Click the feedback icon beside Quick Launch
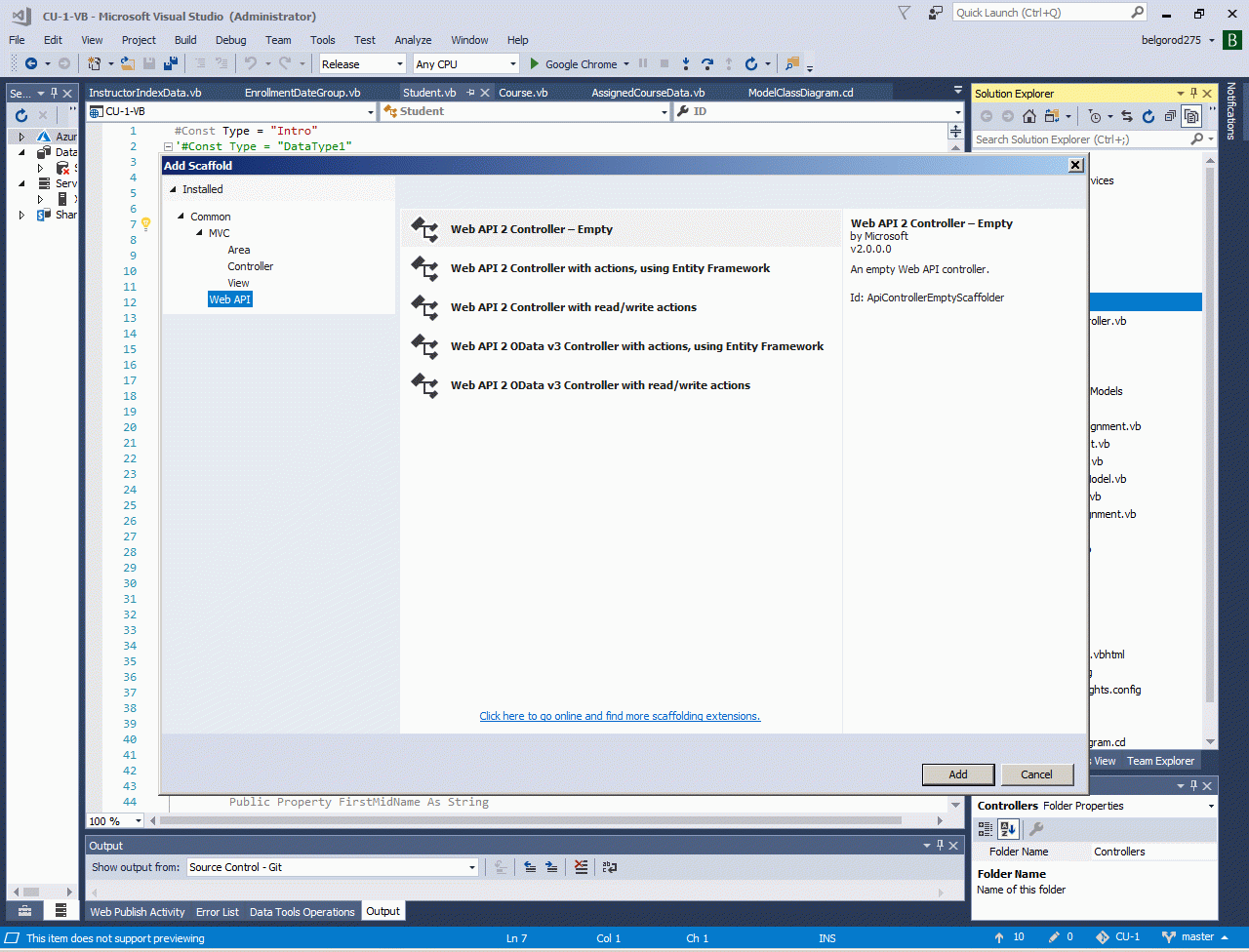 (x=936, y=13)
